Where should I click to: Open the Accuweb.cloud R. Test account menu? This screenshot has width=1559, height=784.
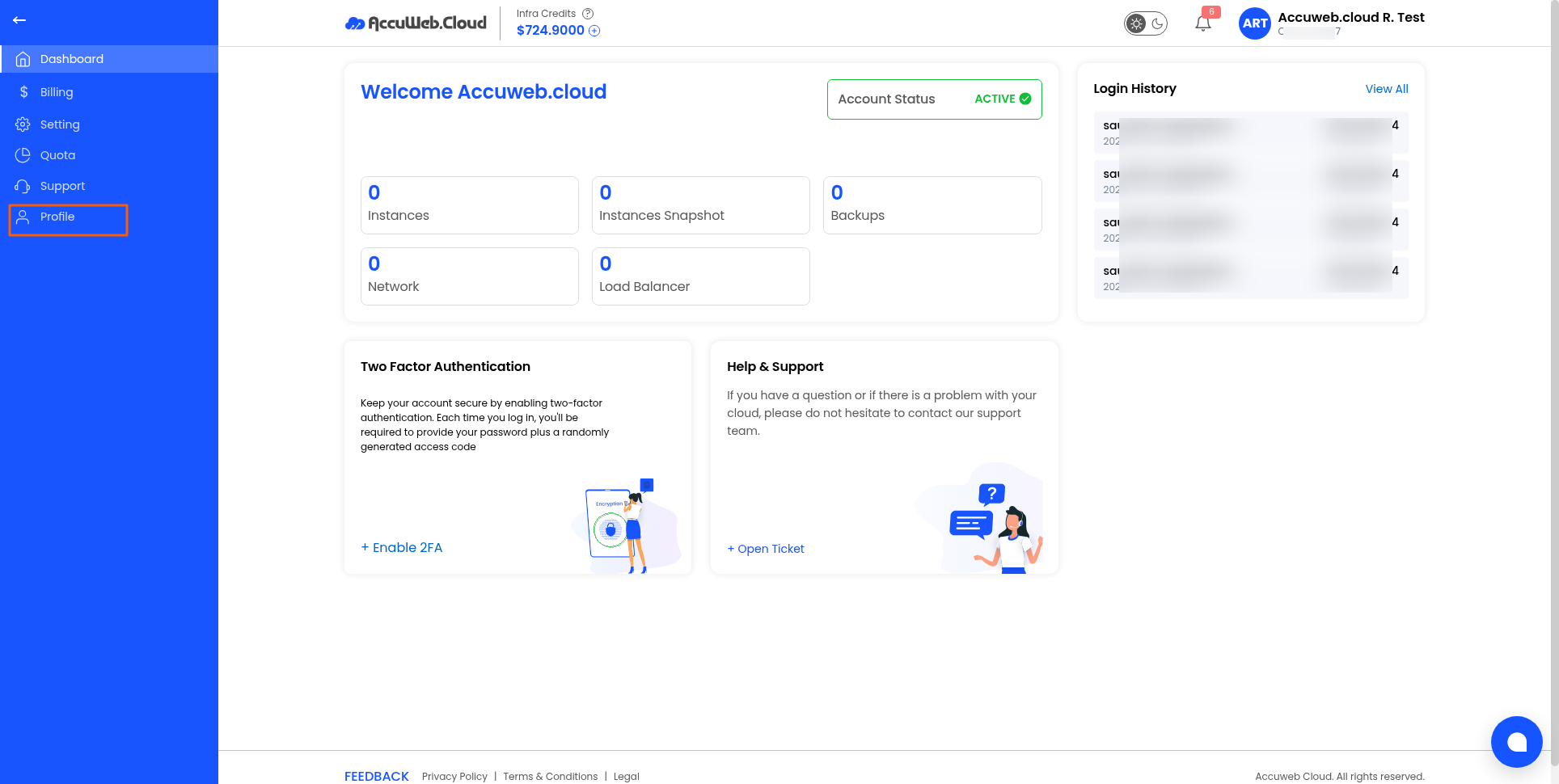(x=1350, y=18)
